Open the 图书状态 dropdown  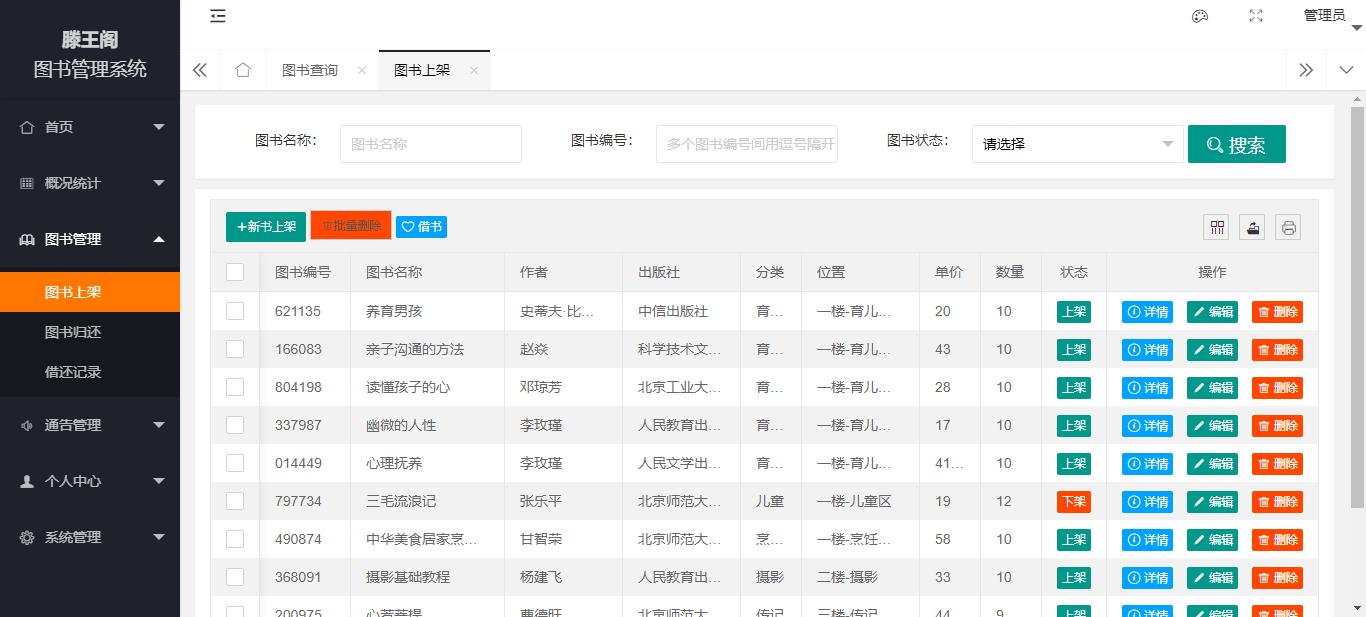pyautogui.click(x=1077, y=144)
